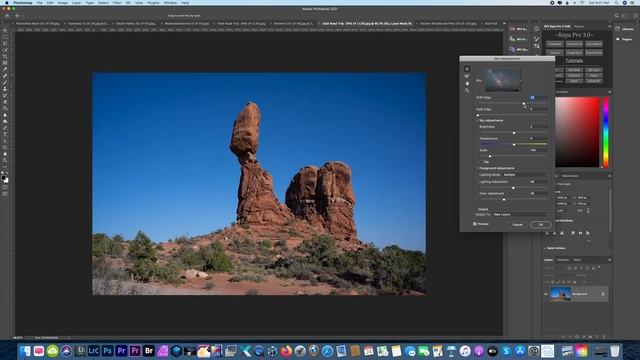Viewport: 640px width, 360px height.
Task: Open the Sky preset picker dropdown
Action: pos(520,80)
